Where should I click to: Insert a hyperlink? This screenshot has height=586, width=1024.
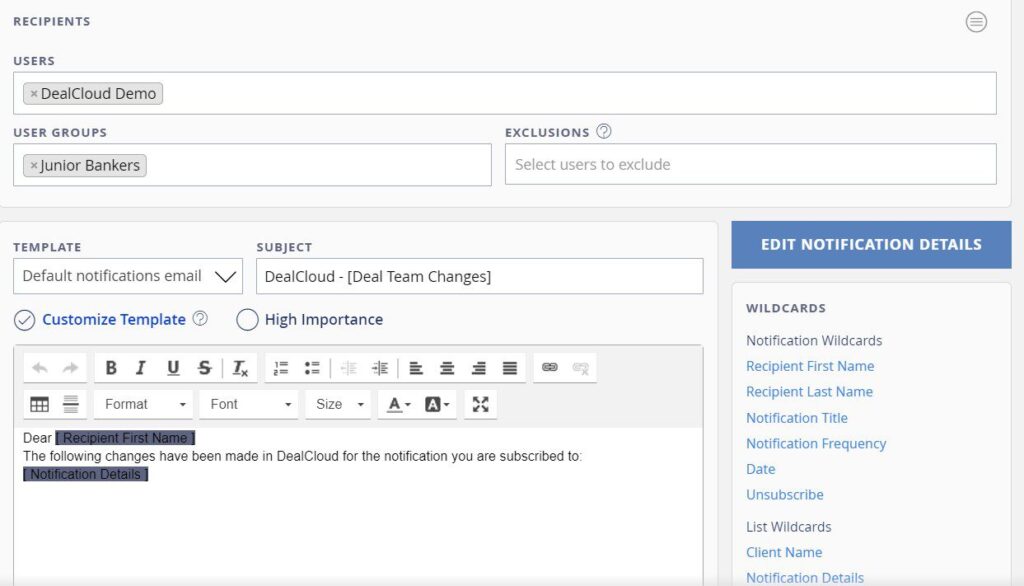(x=550, y=367)
